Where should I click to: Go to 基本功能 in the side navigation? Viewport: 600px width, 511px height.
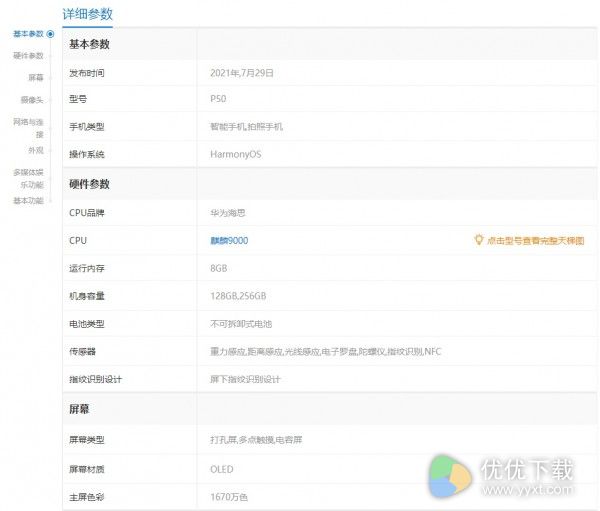28,201
